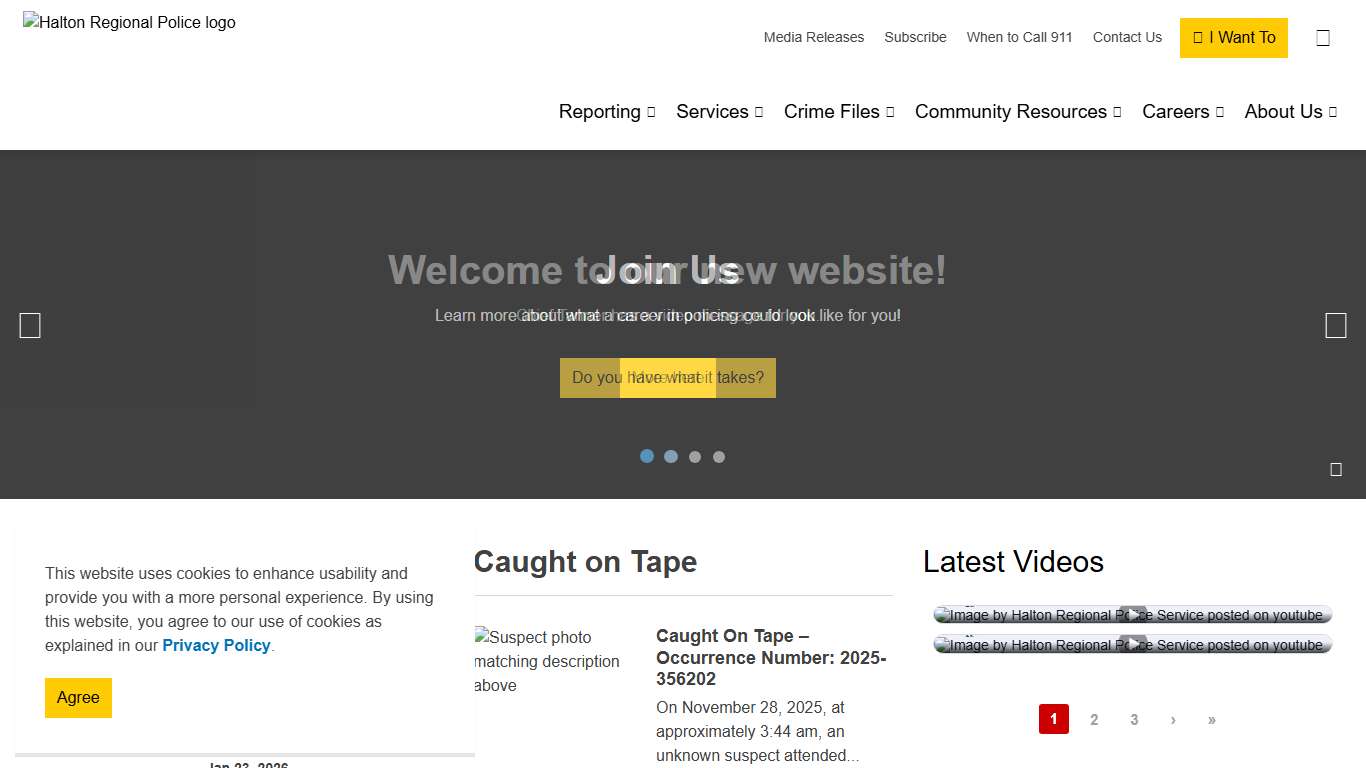The image size is (1366, 768).
Task: Open the Careers menu
Action: (1182, 112)
